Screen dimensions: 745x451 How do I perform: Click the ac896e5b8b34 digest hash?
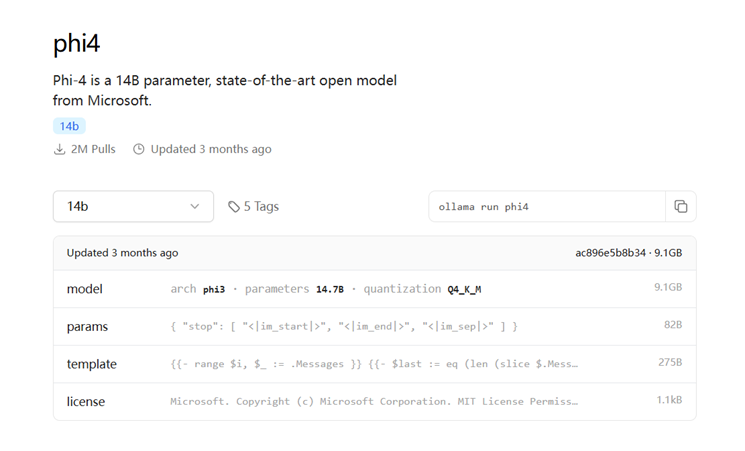pyautogui.click(x=609, y=253)
